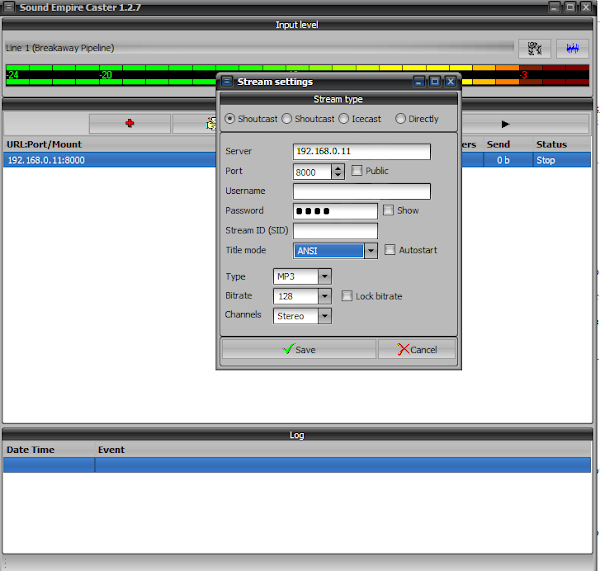Increase port with the up stepper arrow
Screen dimensions: 600x571
[x=338, y=168]
